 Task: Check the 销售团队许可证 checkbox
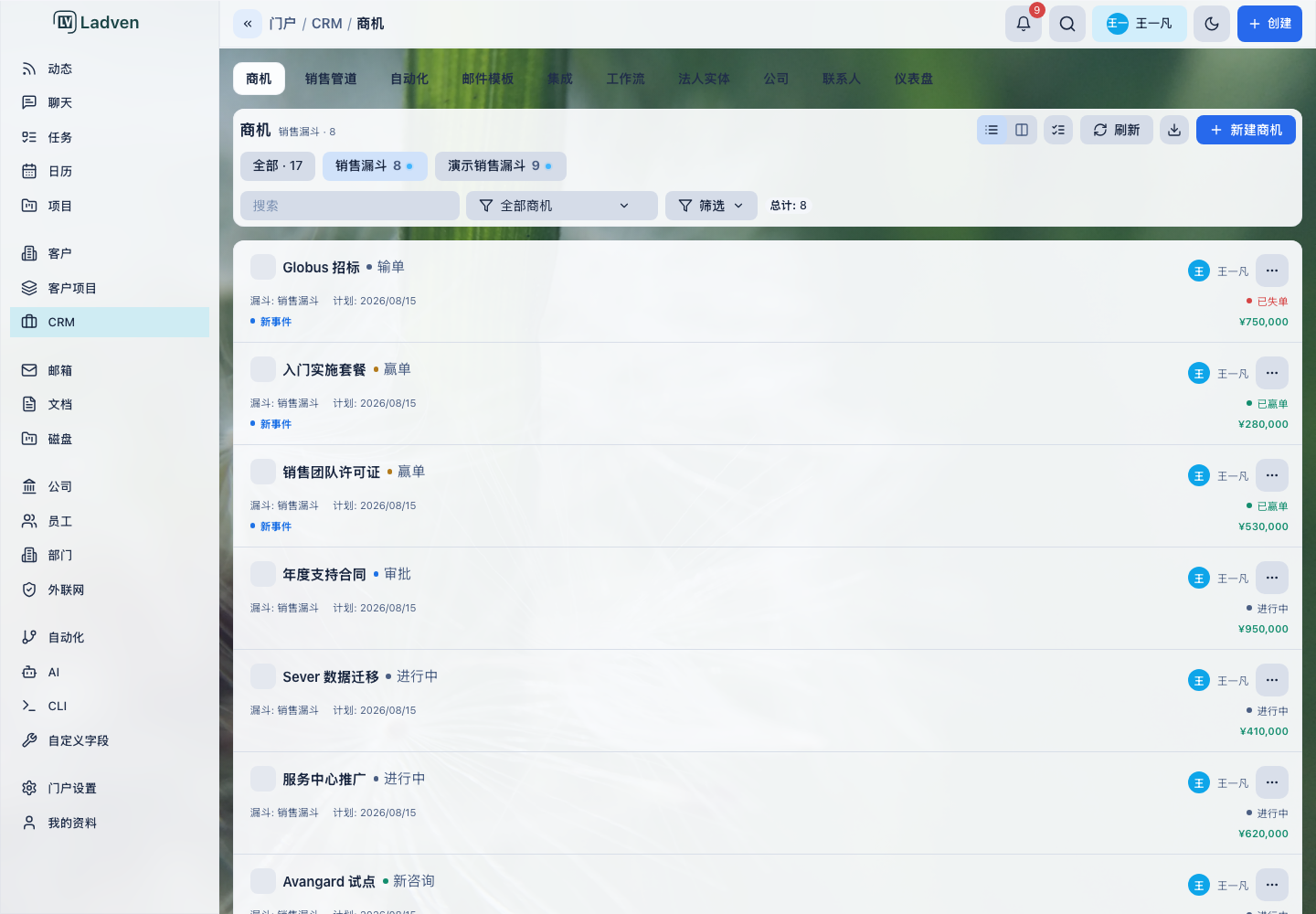point(263,472)
